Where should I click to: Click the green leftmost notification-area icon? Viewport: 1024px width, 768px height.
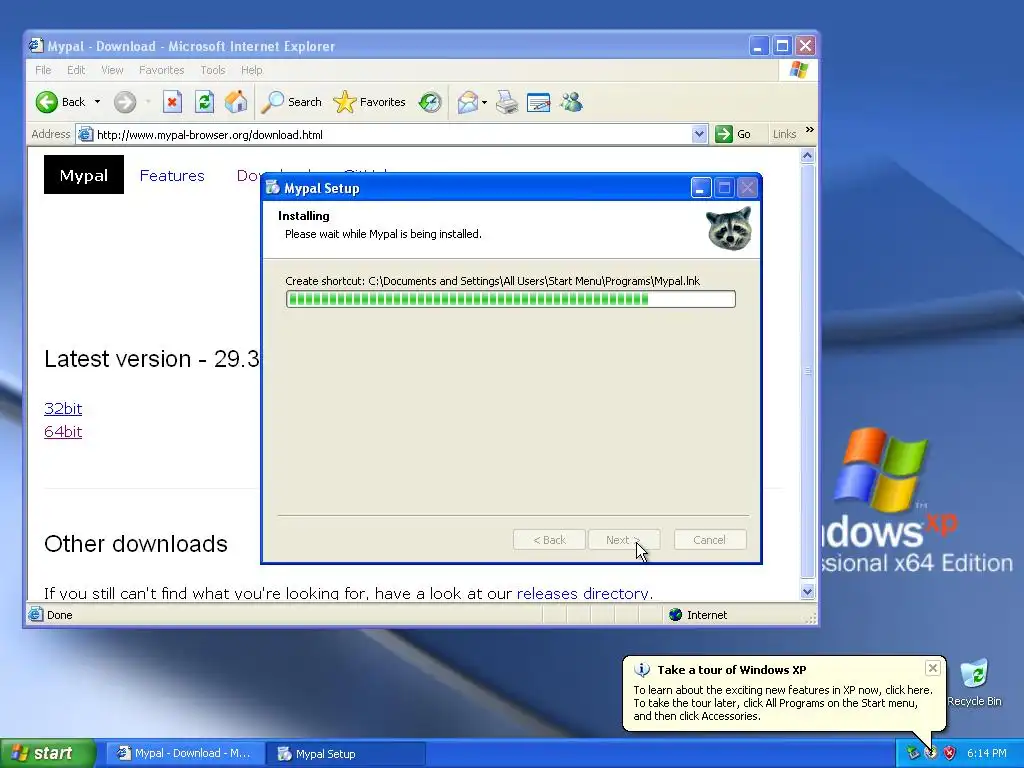pyautogui.click(x=912, y=753)
